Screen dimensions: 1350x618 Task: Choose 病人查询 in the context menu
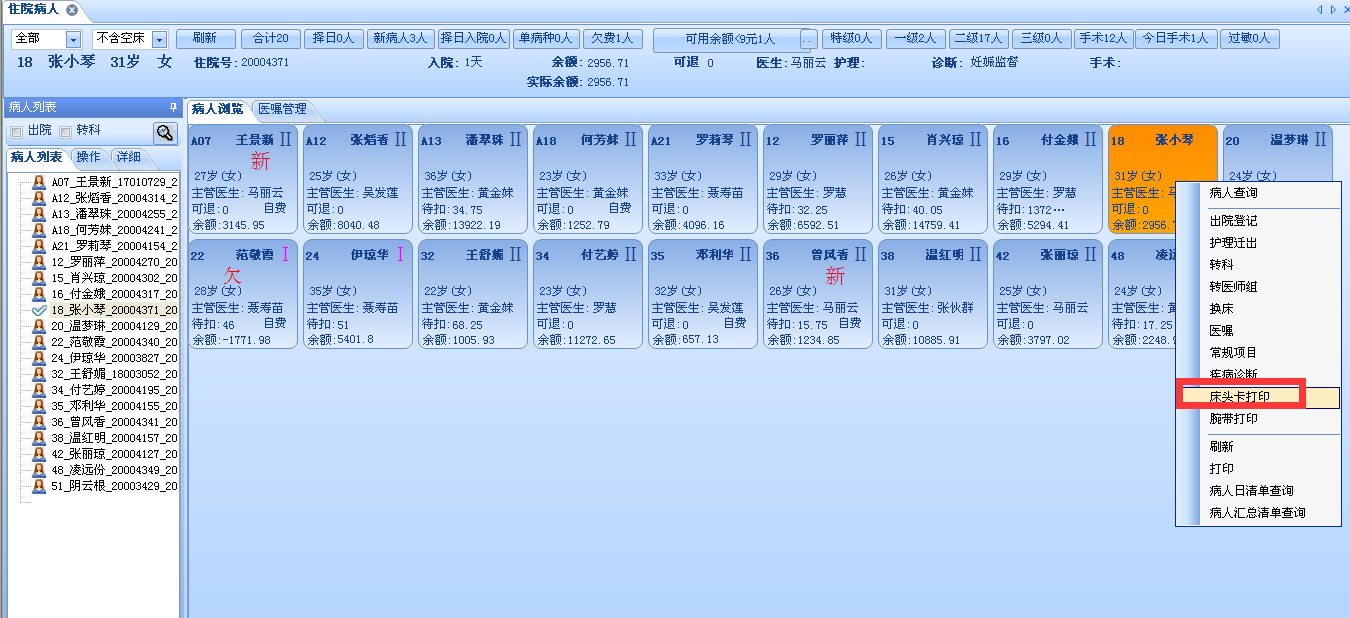pos(1258,193)
